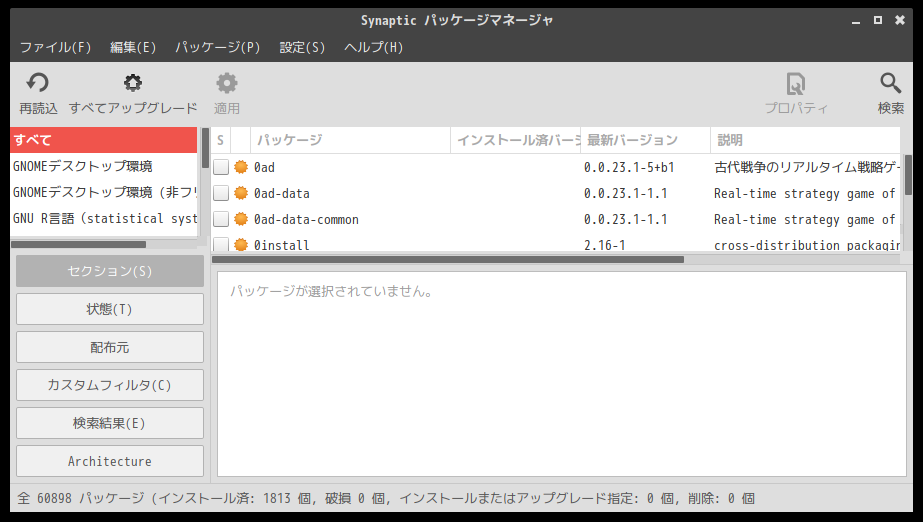Sort by the パッケージ column header
923x522 pixels.
point(350,140)
